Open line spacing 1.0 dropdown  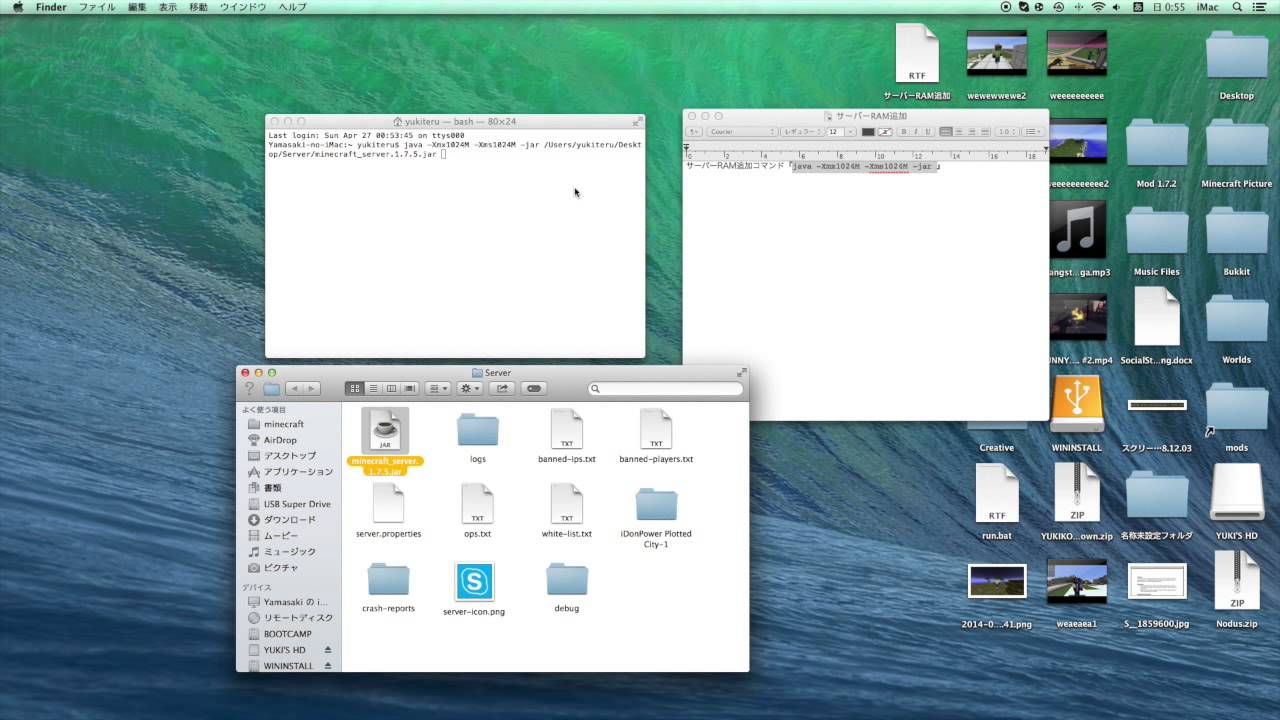coord(1005,132)
